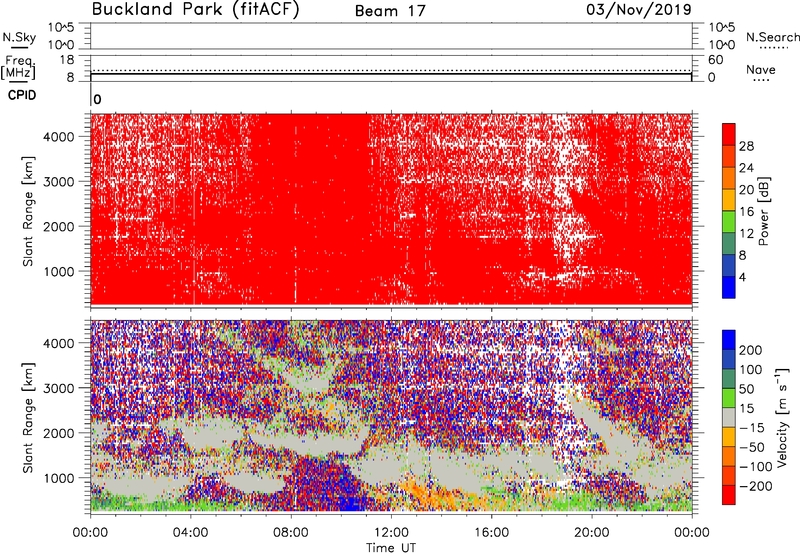Click the '12:00' time tick label

pos(391,533)
